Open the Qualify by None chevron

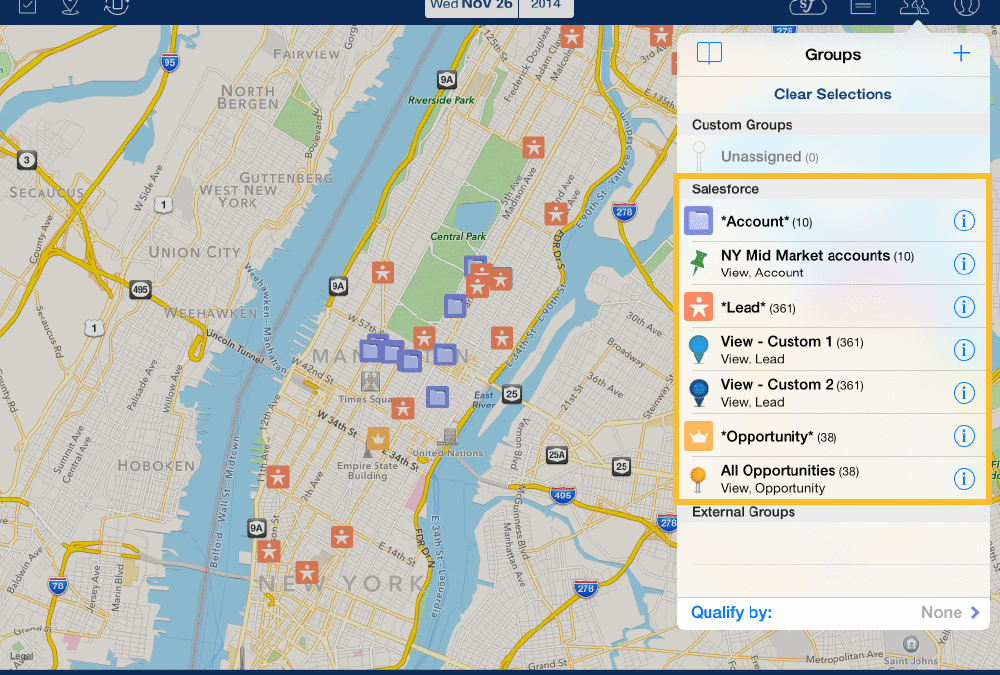(974, 612)
